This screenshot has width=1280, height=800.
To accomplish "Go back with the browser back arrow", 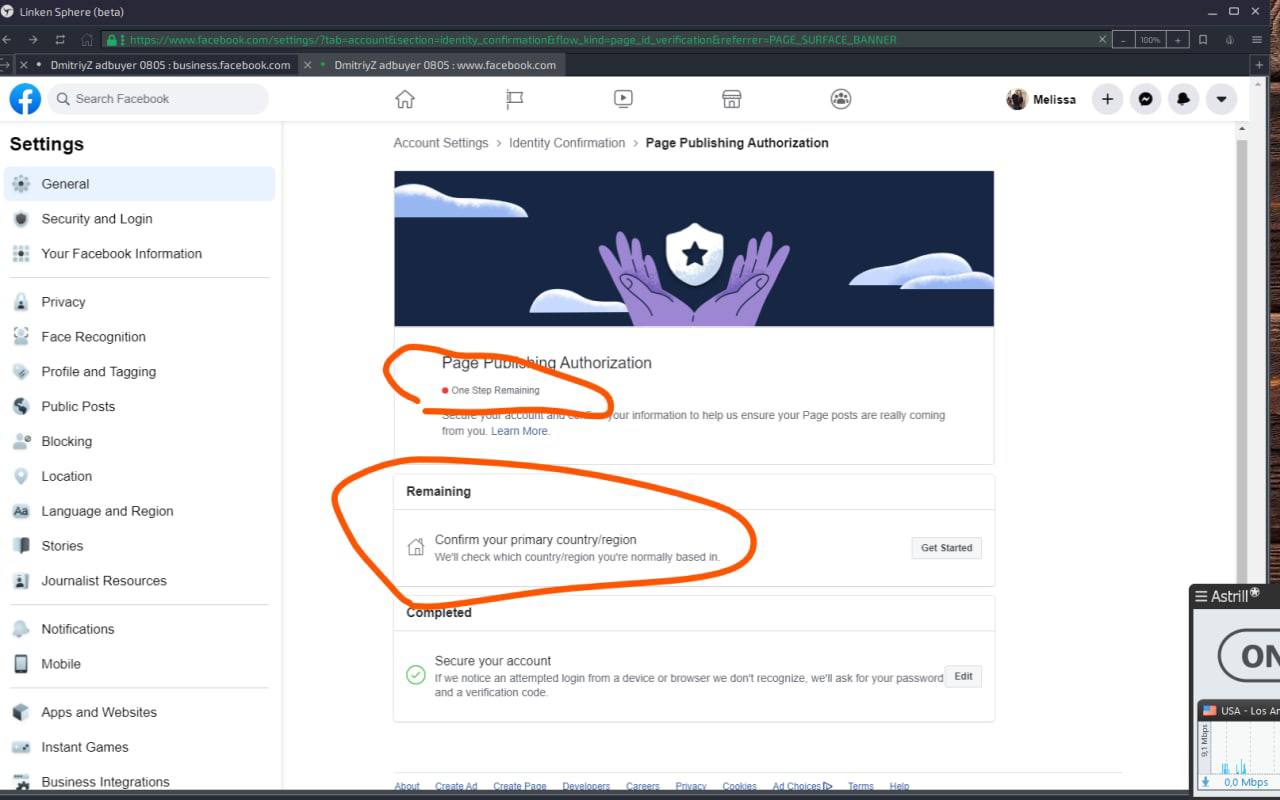I will [6, 40].
